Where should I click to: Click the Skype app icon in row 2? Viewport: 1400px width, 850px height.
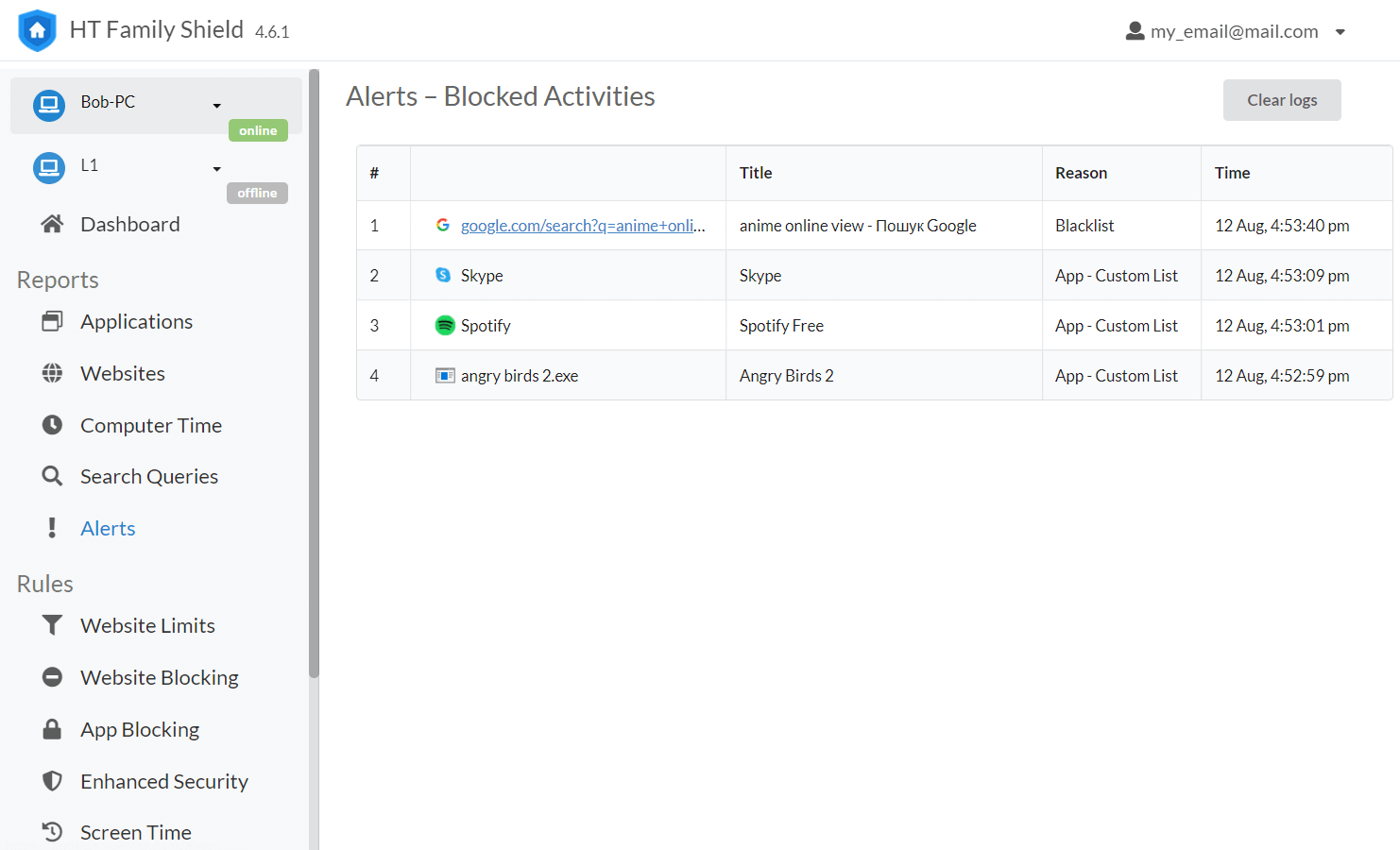coord(442,275)
